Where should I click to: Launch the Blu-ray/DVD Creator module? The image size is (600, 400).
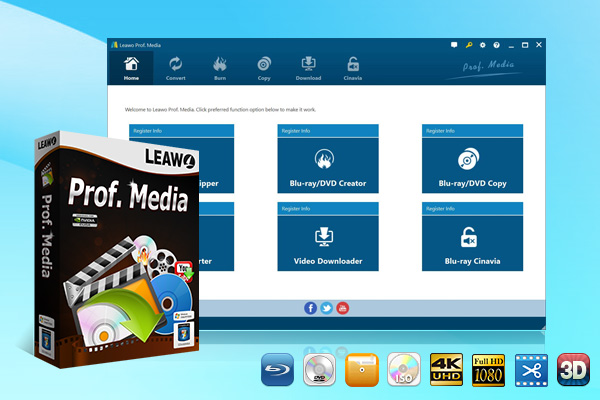tap(328, 165)
